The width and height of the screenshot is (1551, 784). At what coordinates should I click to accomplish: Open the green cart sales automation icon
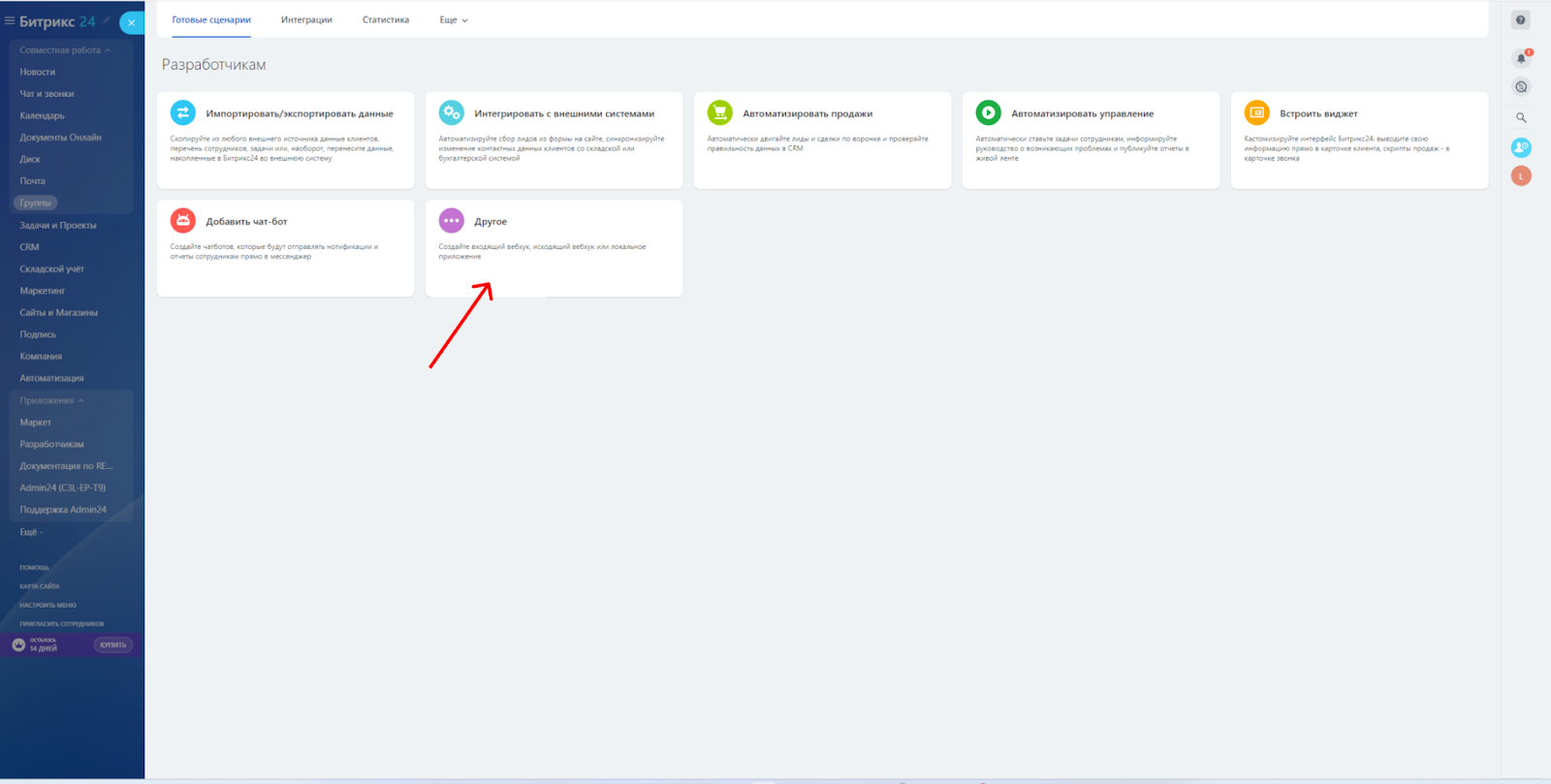[720, 113]
